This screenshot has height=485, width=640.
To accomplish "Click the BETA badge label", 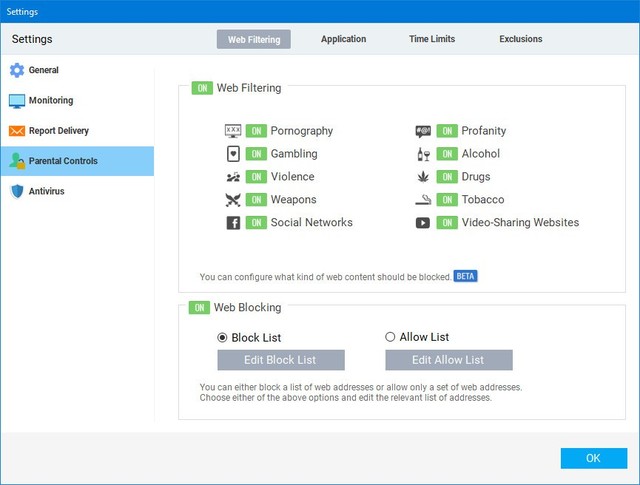I will point(465,276).
